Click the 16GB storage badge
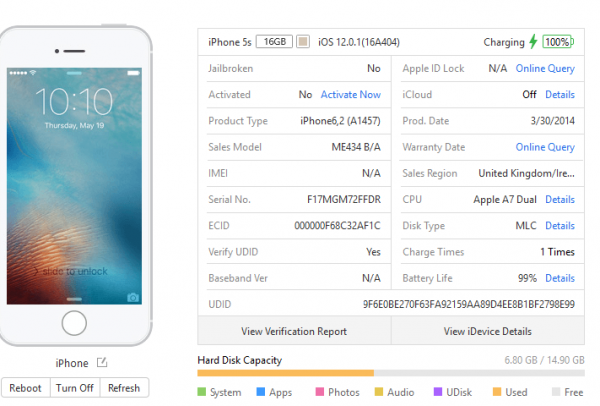 [274, 41]
